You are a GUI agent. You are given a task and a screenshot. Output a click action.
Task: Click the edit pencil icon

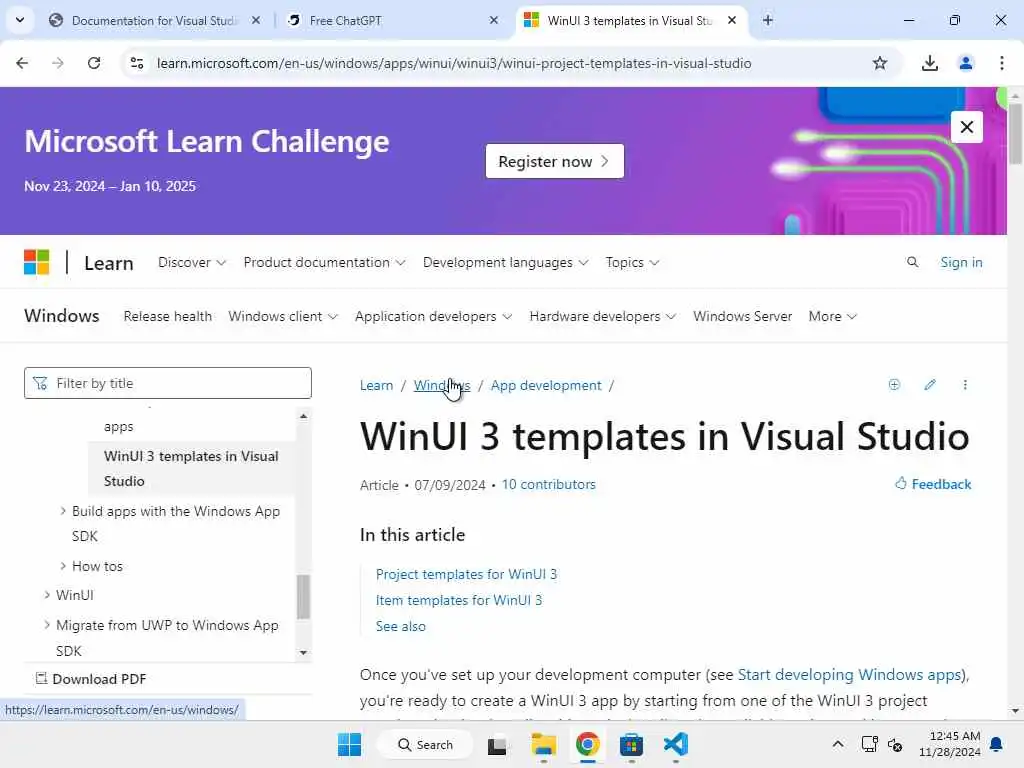click(930, 385)
